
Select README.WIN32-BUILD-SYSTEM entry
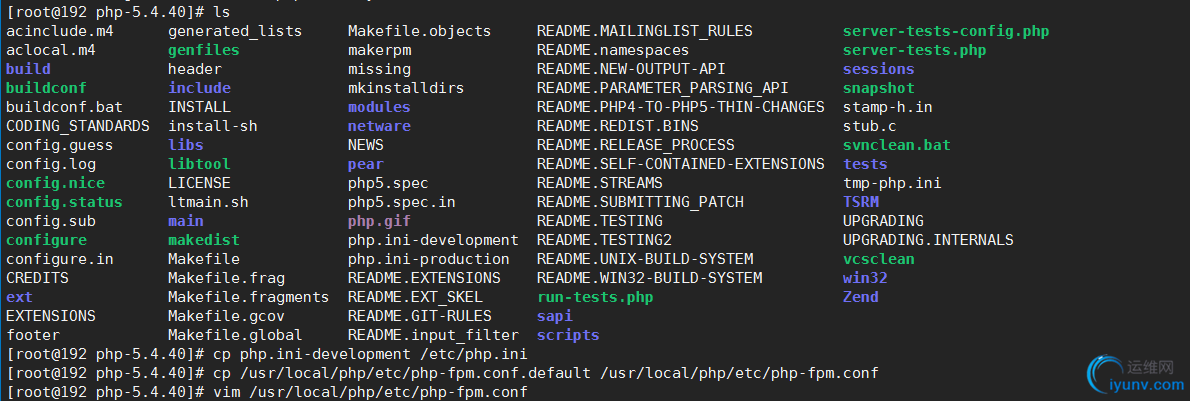tap(650, 278)
